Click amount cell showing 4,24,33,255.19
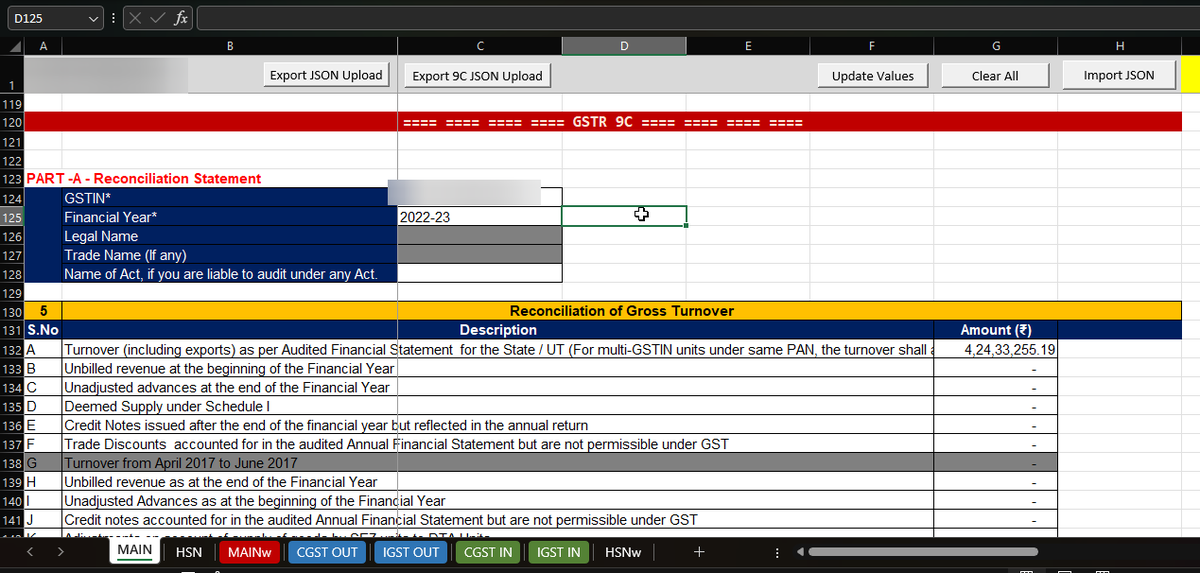Screen dimensions: 1200x573 tap(995, 350)
